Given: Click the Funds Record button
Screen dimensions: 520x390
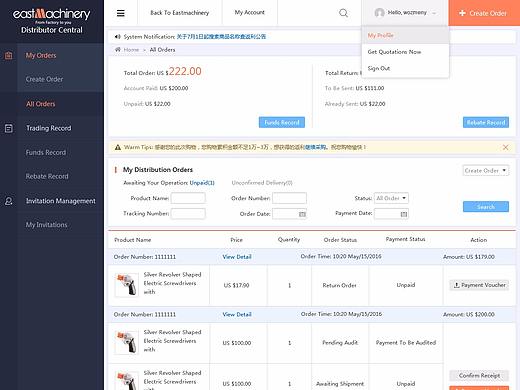Looking at the screenshot, I should [x=282, y=122].
